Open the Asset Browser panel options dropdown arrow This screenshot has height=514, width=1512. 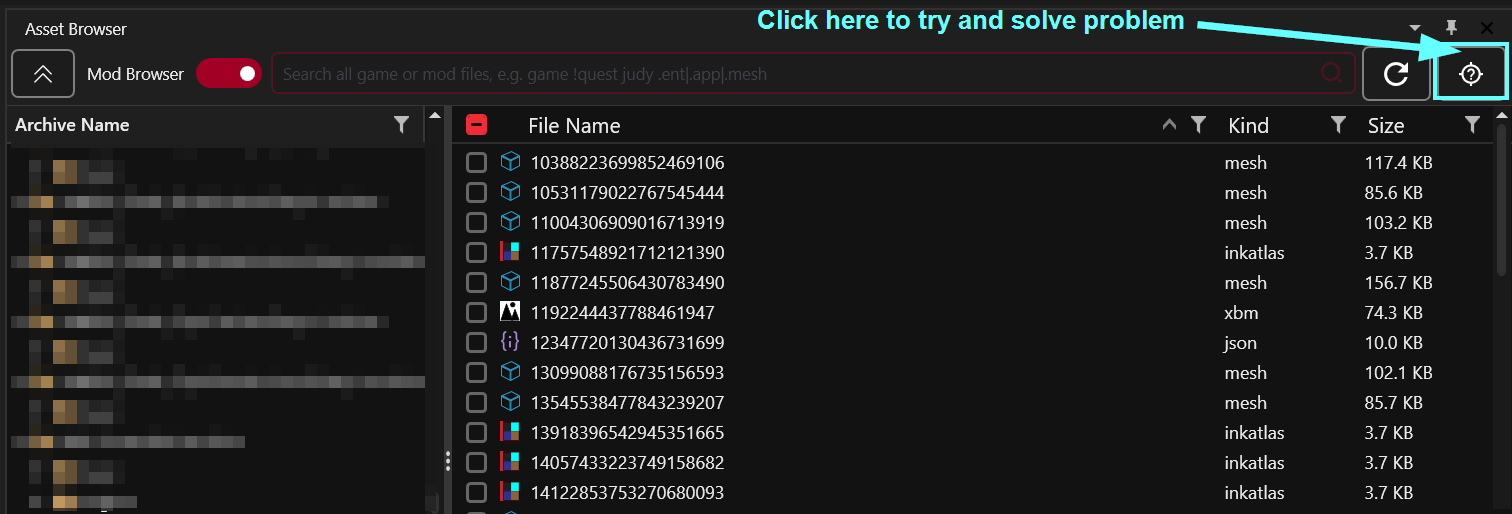point(1415,28)
